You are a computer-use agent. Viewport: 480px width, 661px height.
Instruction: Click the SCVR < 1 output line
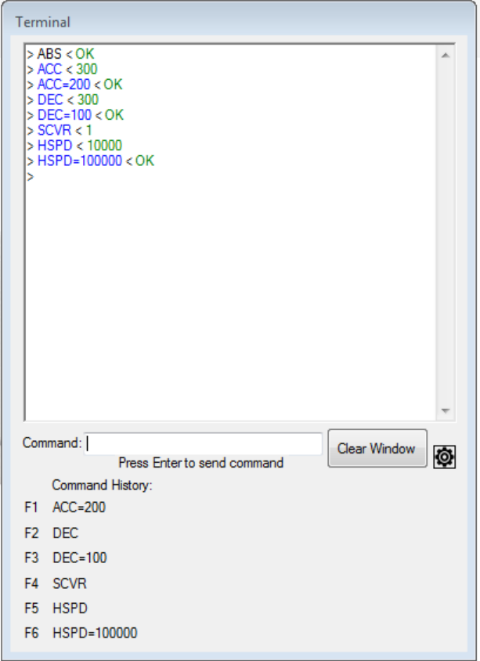coord(59,130)
